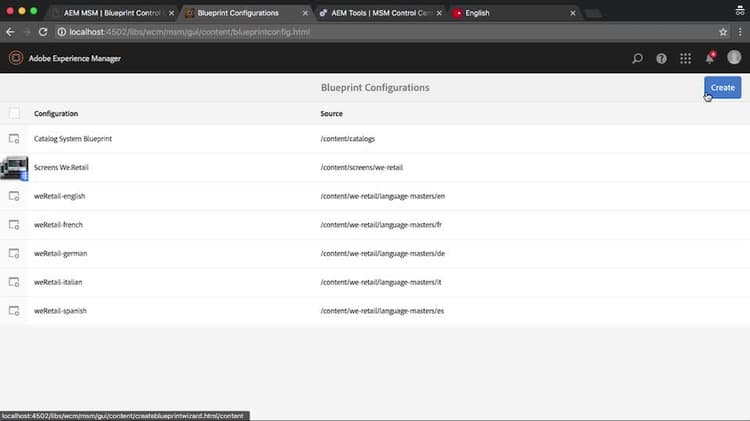Click the incognito icon at top right
This screenshot has width=750, height=421.
coord(740,11)
